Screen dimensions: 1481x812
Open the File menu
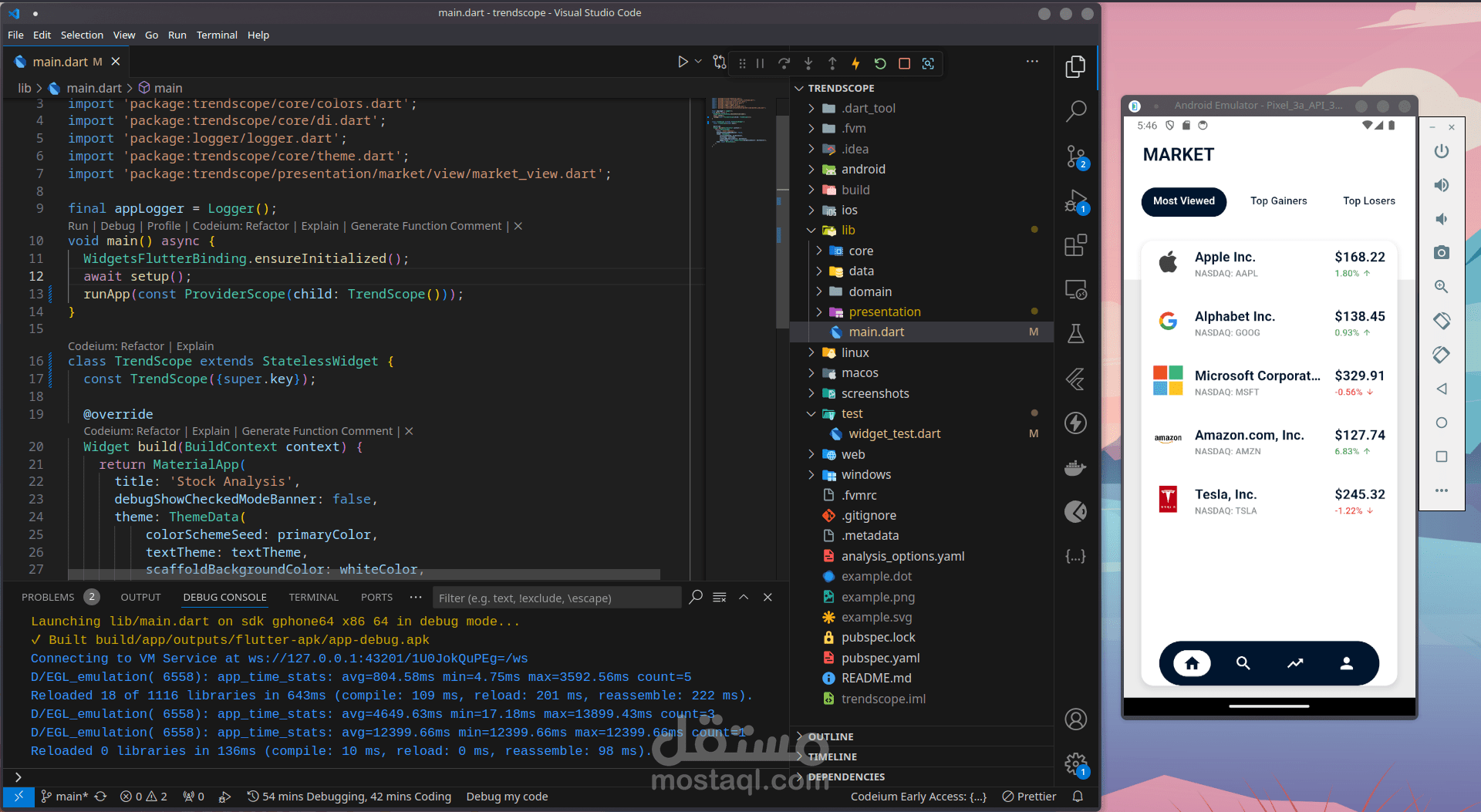point(15,35)
